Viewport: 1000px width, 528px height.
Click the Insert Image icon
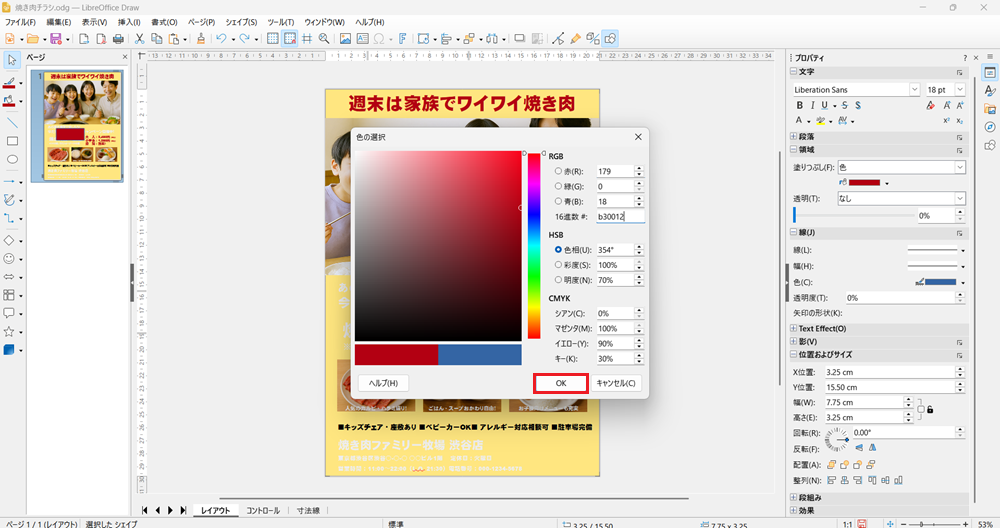pos(345,39)
